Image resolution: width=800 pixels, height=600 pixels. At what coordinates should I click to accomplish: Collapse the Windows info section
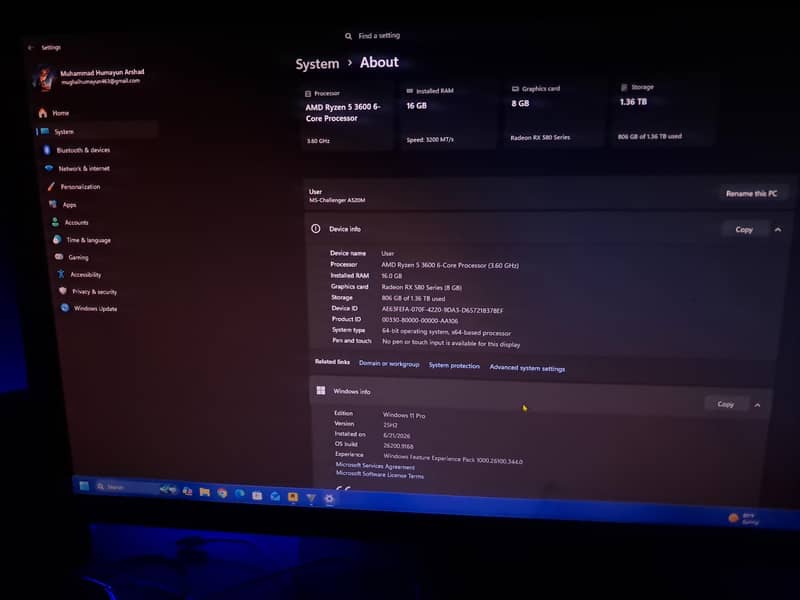pos(758,405)
